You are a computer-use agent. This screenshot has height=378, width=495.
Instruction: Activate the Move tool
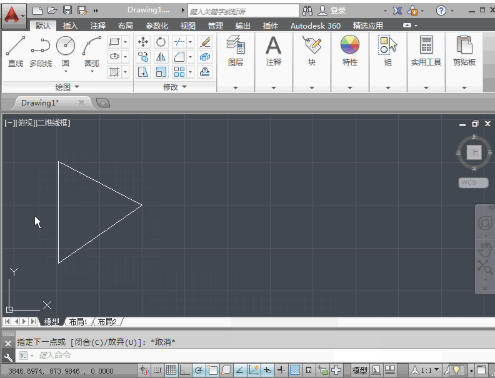click(x=143, y=42)
